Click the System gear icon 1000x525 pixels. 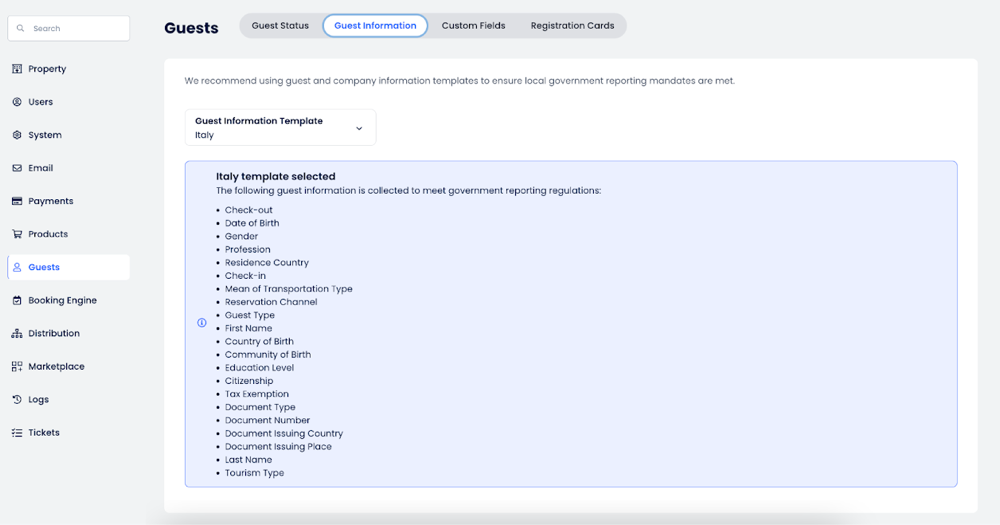17,135
